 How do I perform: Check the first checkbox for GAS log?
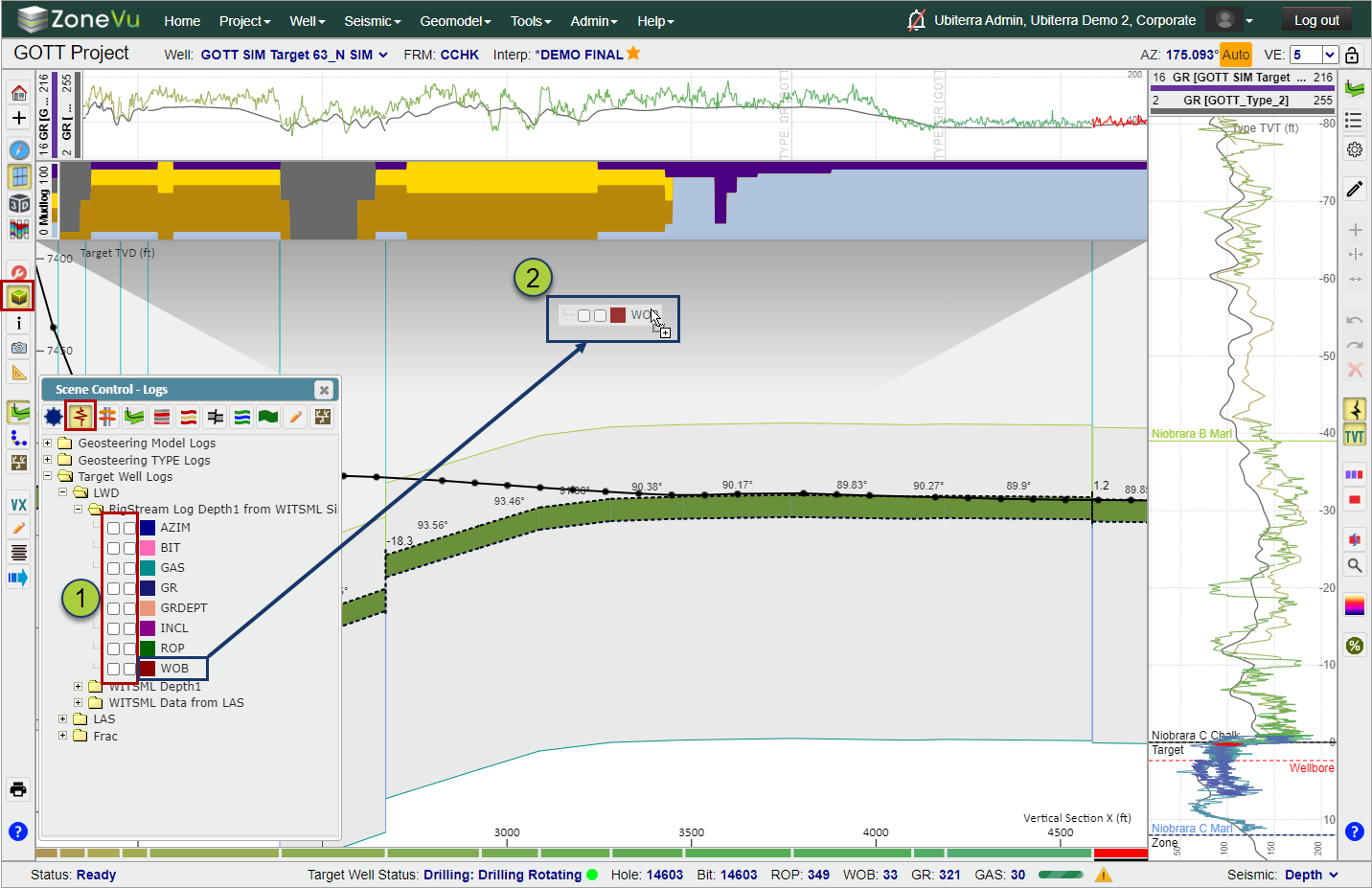(114, 568)
